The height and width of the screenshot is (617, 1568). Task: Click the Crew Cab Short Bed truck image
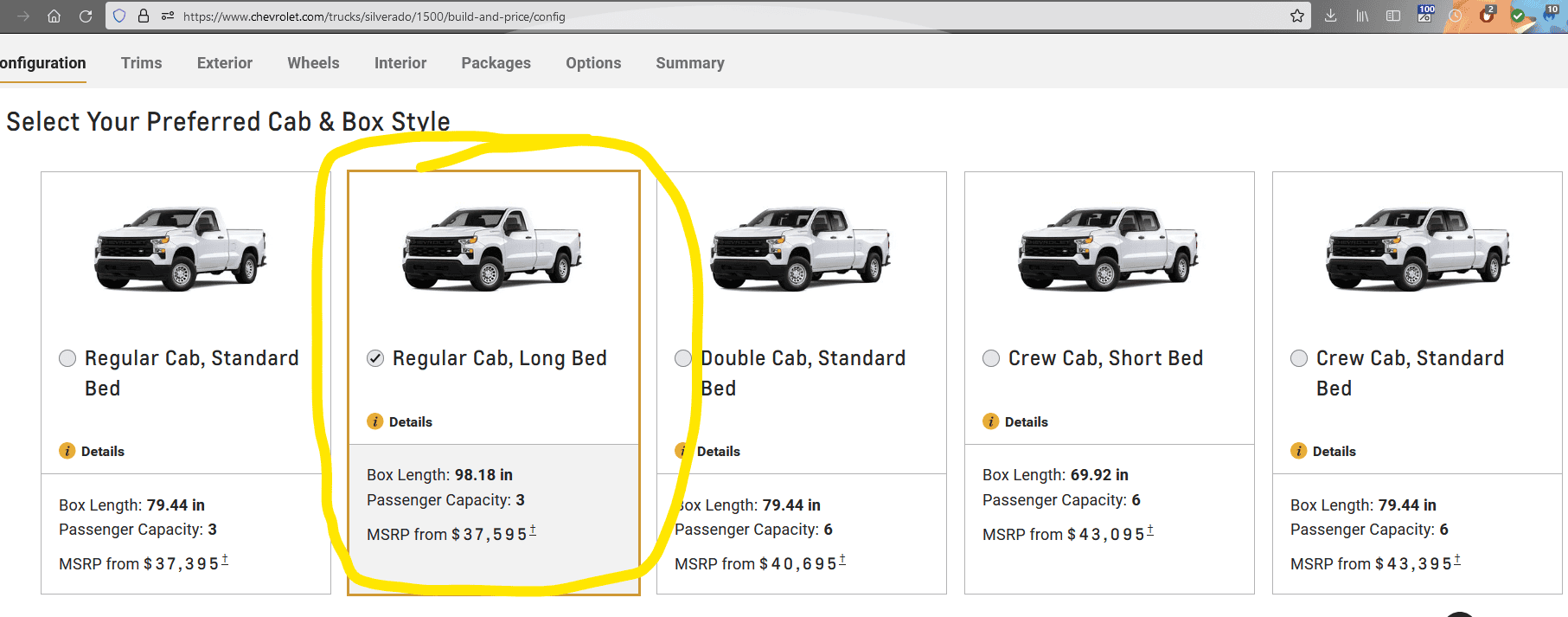point(1108,247)
